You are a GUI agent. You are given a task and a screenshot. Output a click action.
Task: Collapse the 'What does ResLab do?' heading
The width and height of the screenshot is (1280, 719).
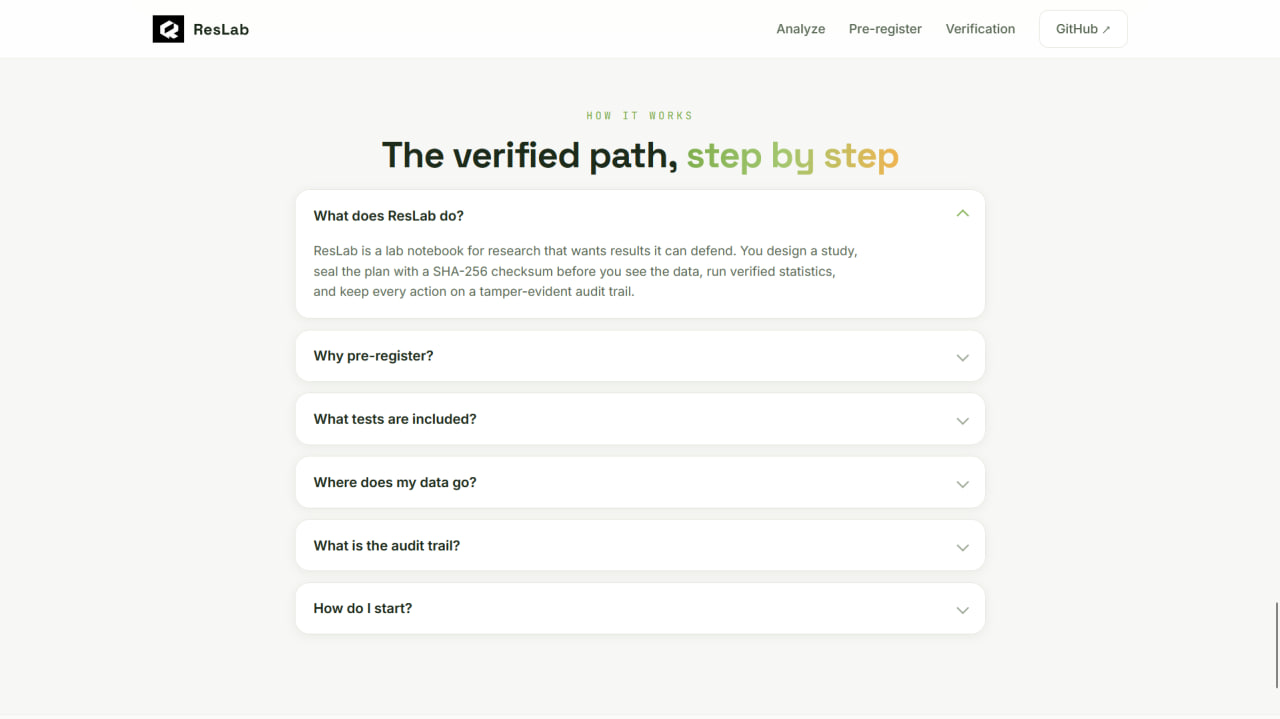pyautogui.click(x=388, y=216)
